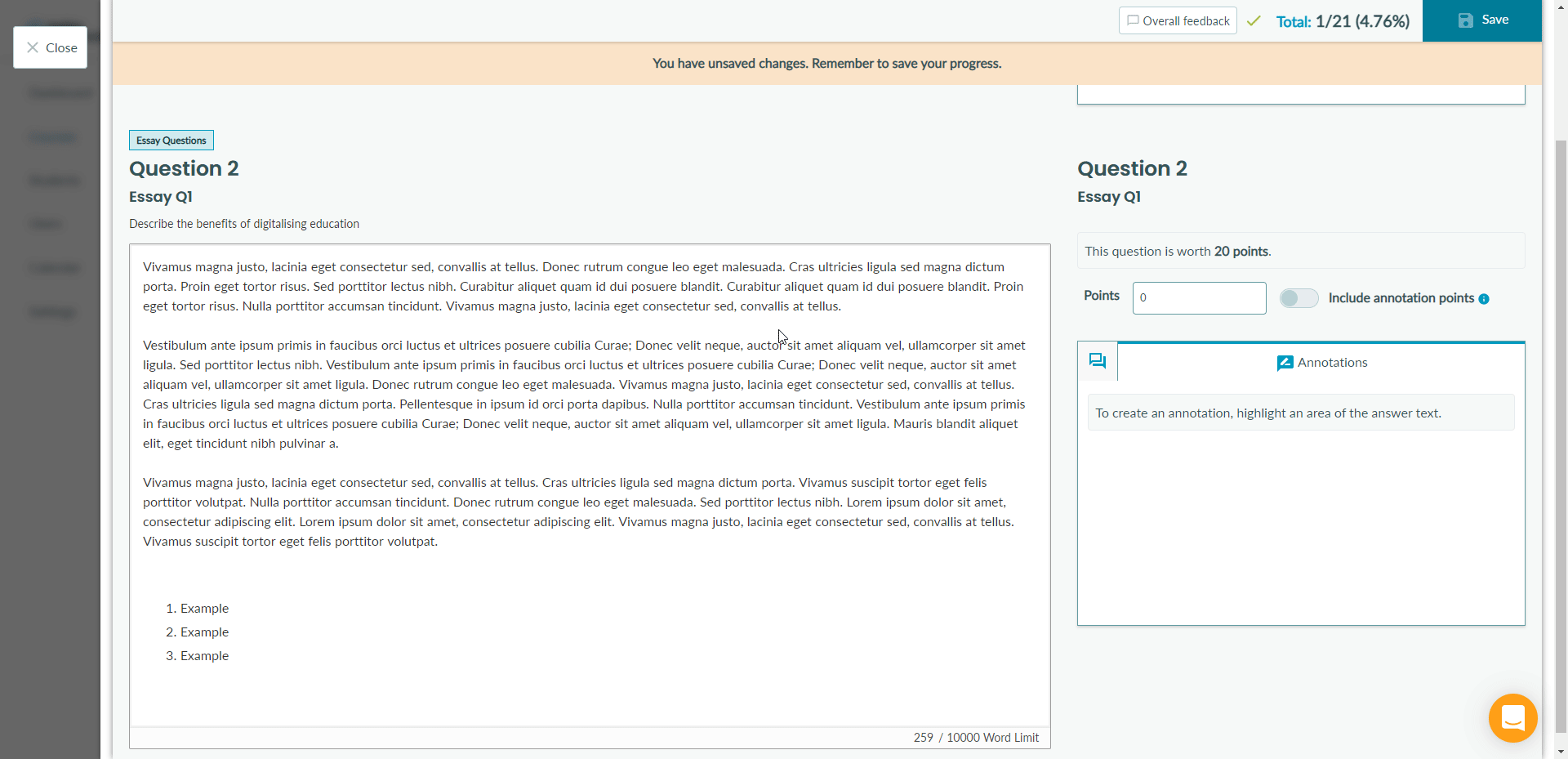Click inside the Points input field
The image size is (1568, 759).
[x=1198, y=297]
